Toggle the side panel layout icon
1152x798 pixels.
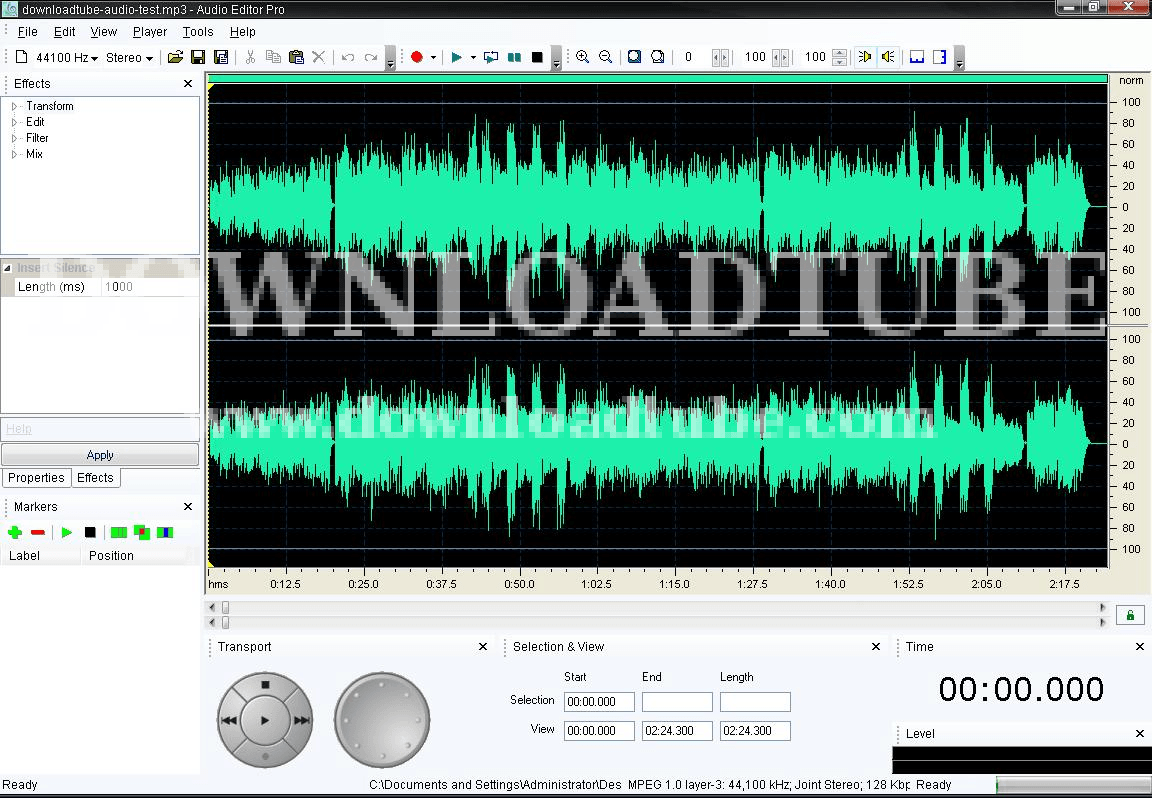click(x=940, y=57)
